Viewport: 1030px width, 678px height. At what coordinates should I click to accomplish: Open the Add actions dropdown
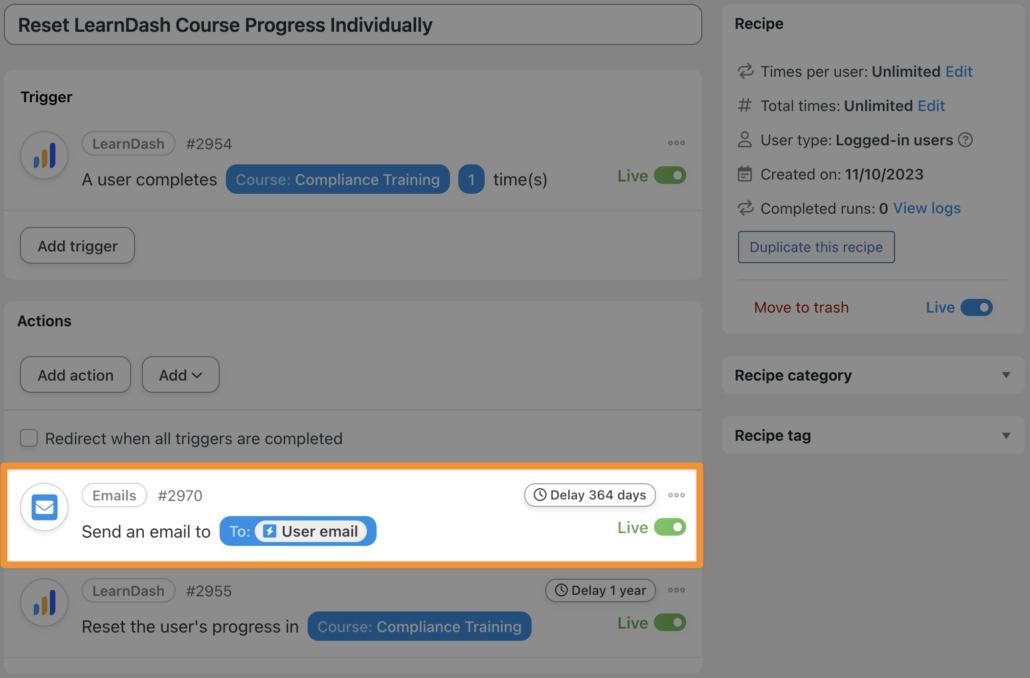180,374
